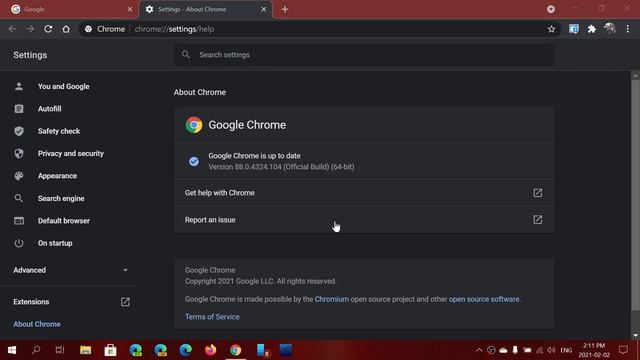Go to the home page
Viewport: 640px width, 360px height.
[66, 29]
